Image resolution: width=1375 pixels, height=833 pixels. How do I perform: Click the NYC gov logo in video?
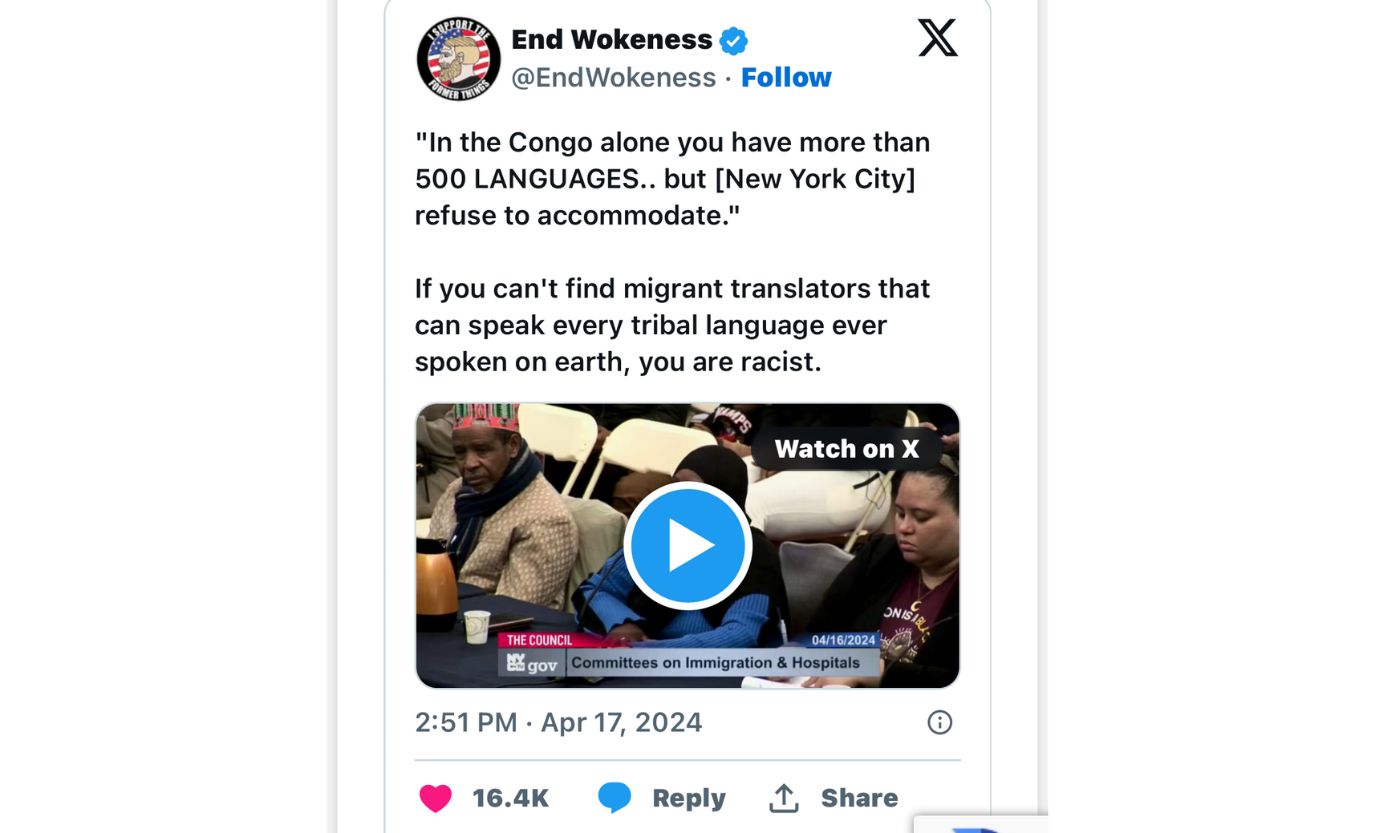[532, 663]
